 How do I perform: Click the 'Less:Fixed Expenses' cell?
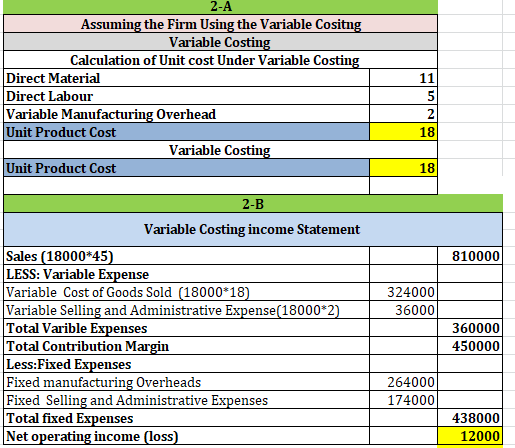(186, 364)
